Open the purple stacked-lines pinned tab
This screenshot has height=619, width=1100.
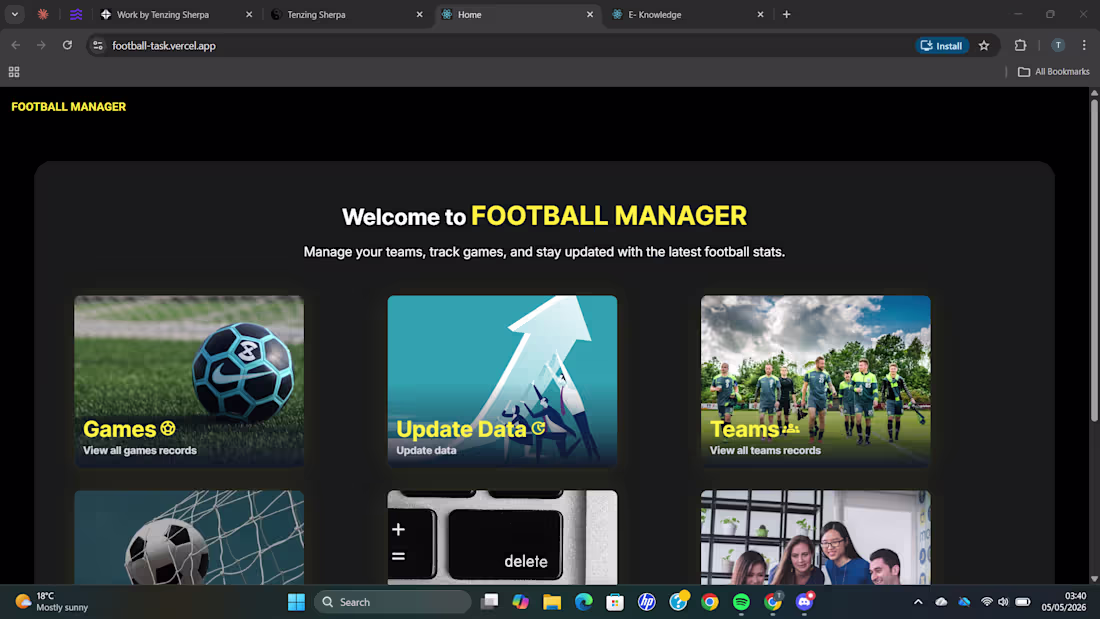point(76,14)
